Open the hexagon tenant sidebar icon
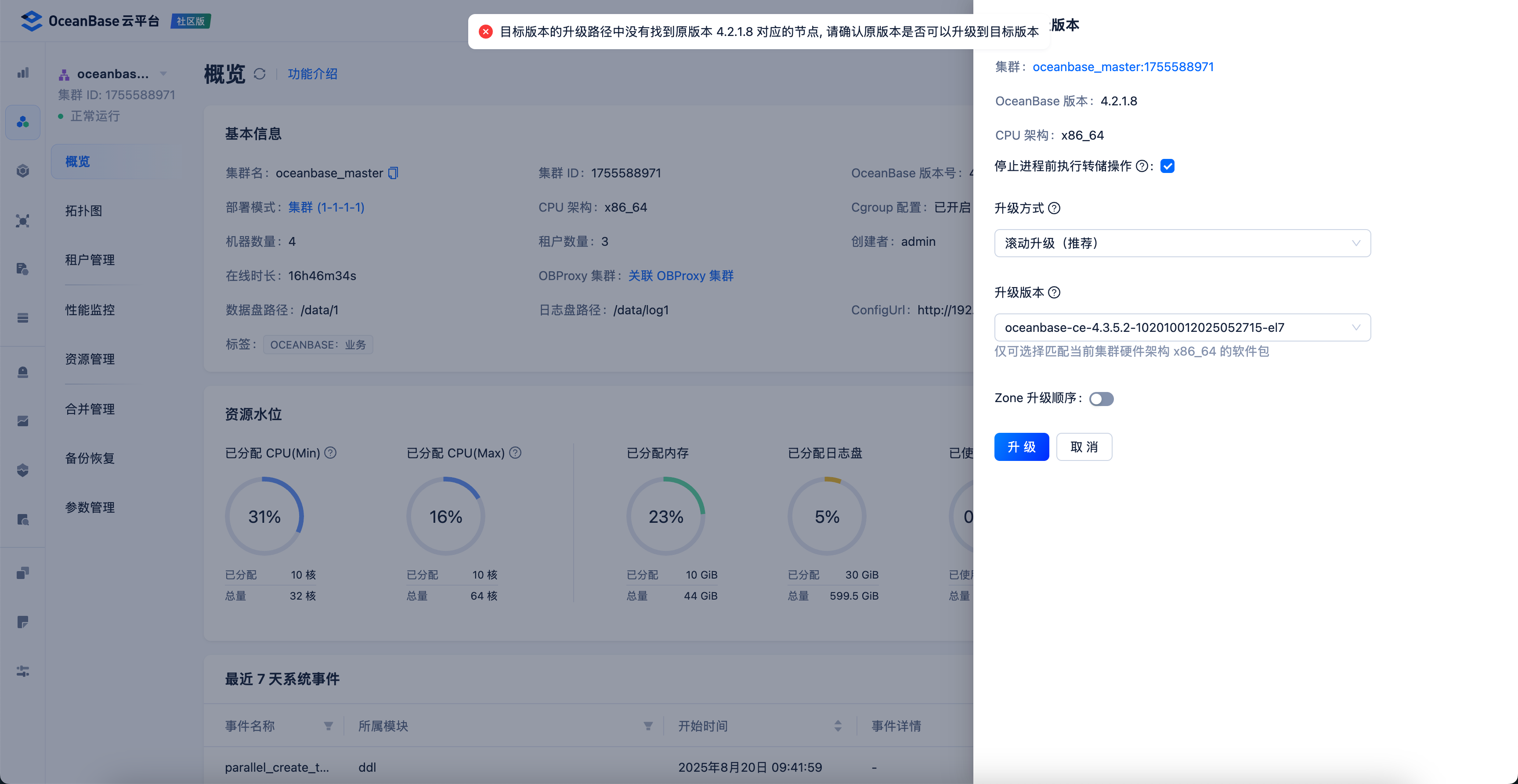The width and height of the screenshot is (1518, 784). click(23, 171)
